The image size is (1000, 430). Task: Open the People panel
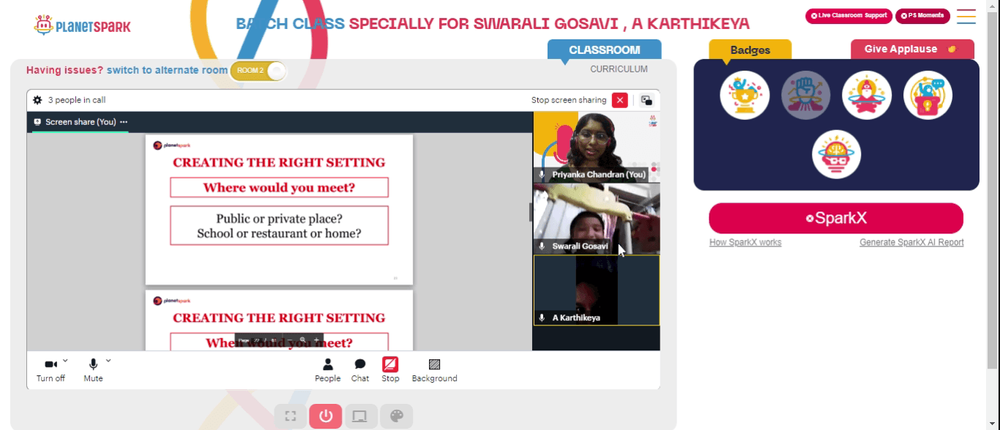(327, 370)
